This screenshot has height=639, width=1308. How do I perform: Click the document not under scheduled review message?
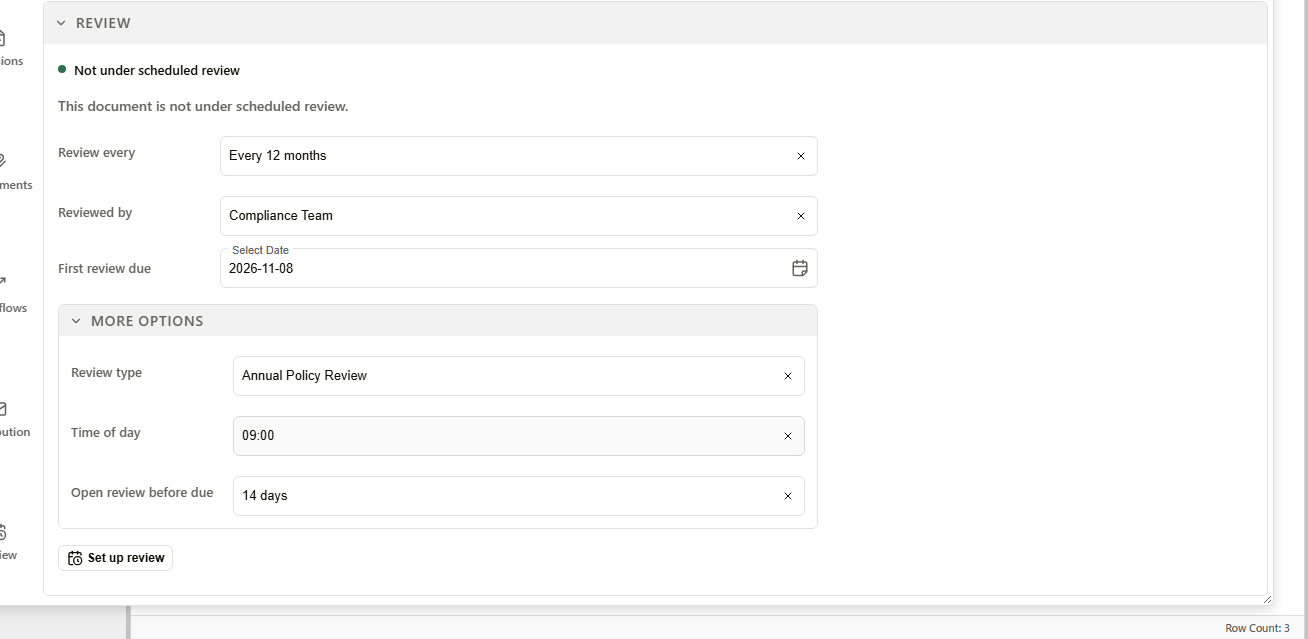[203, 106]
